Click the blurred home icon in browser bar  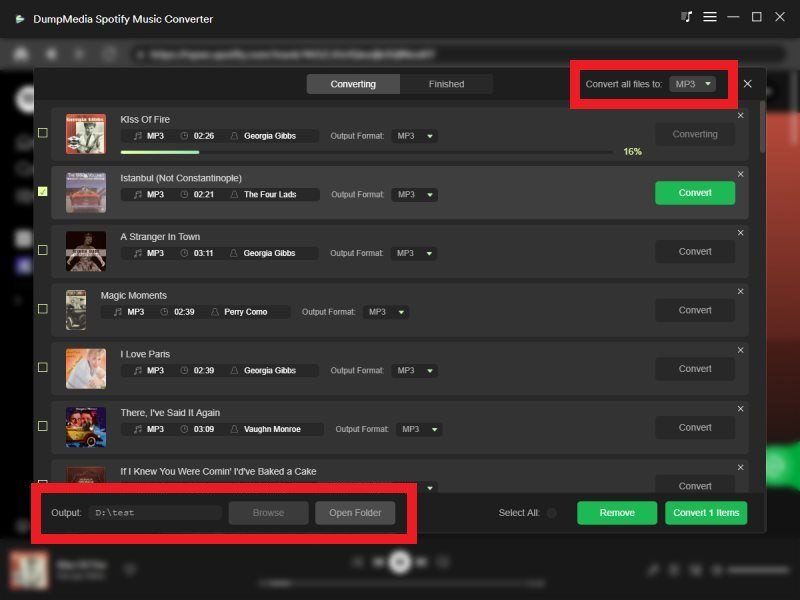20,54
